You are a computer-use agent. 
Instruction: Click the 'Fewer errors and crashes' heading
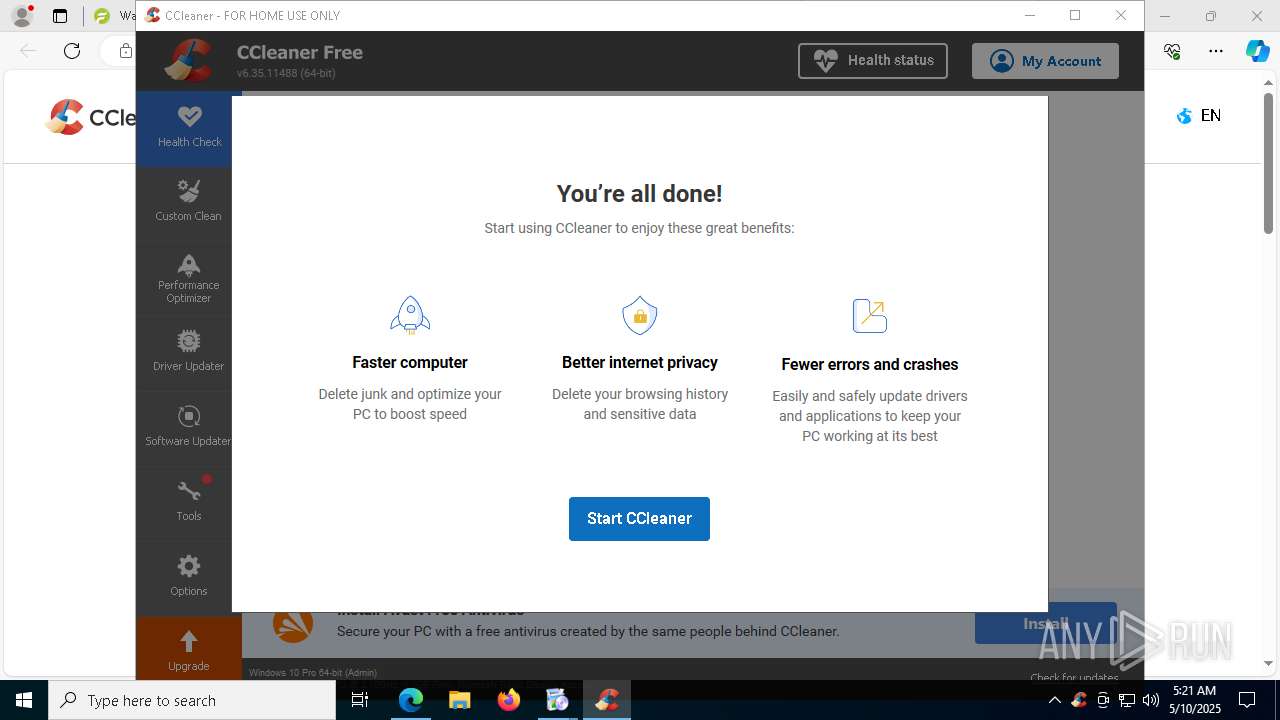[870, 364]
